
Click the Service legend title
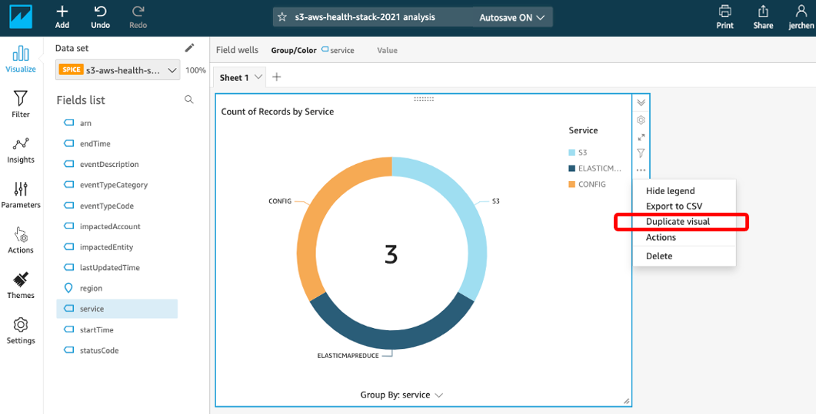[x=583, y=130]
